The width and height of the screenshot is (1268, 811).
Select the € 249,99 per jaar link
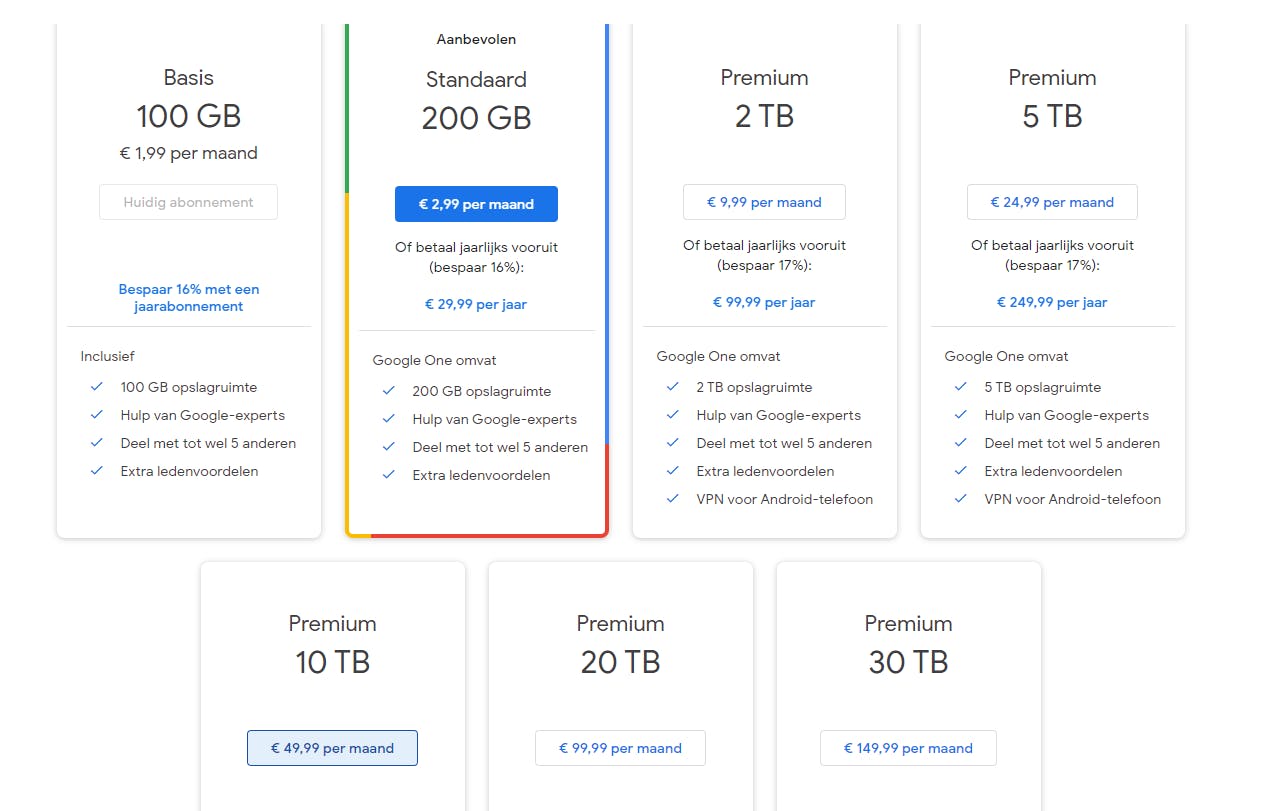(1052, 302)
